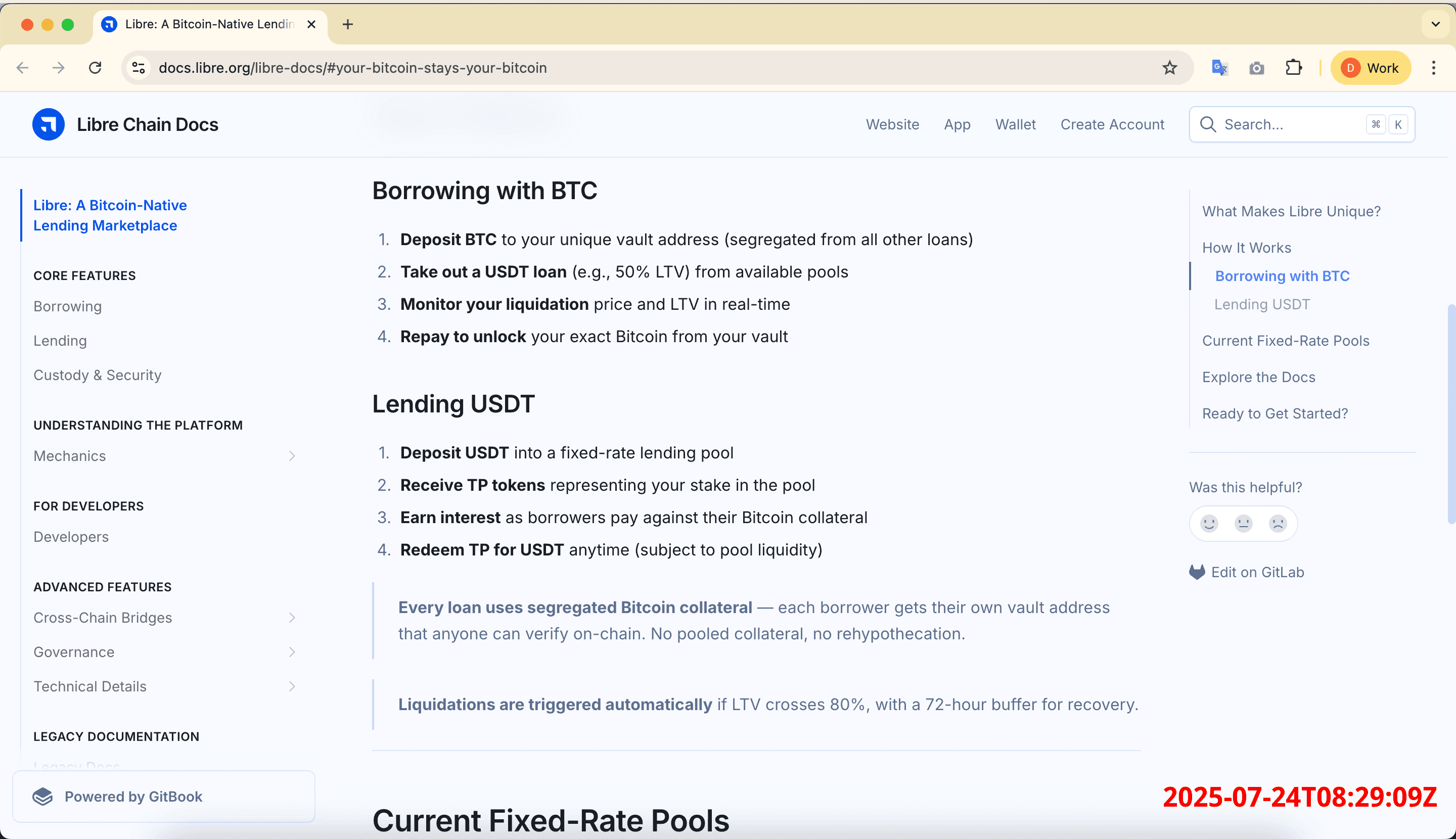Expand Technical Details in the sidebar
This screenshot has width=1456, height=839.
point(293,686)
